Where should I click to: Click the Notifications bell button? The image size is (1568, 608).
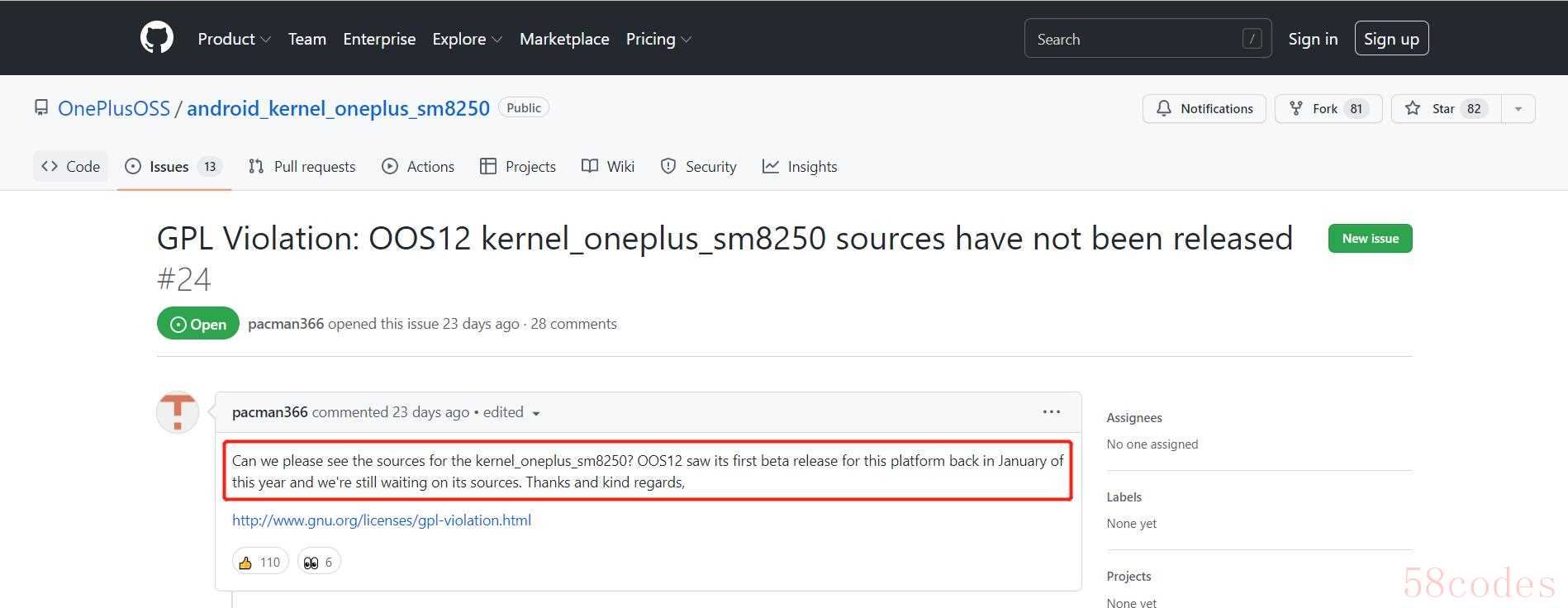(x=1204, y=108)
